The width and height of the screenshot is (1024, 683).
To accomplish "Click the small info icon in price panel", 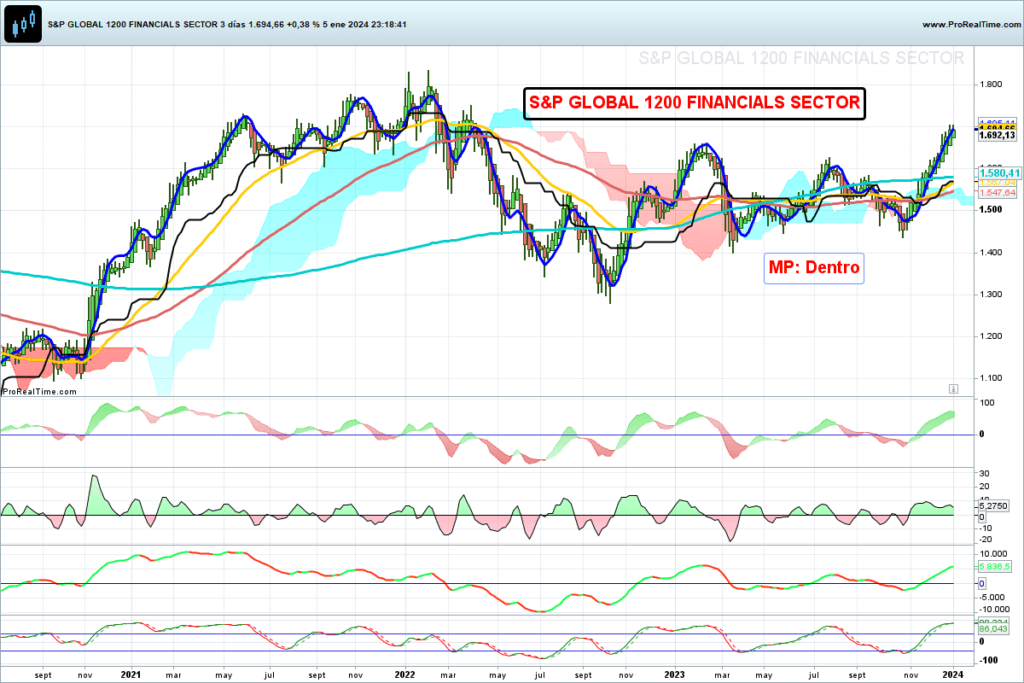I will 953,389.
